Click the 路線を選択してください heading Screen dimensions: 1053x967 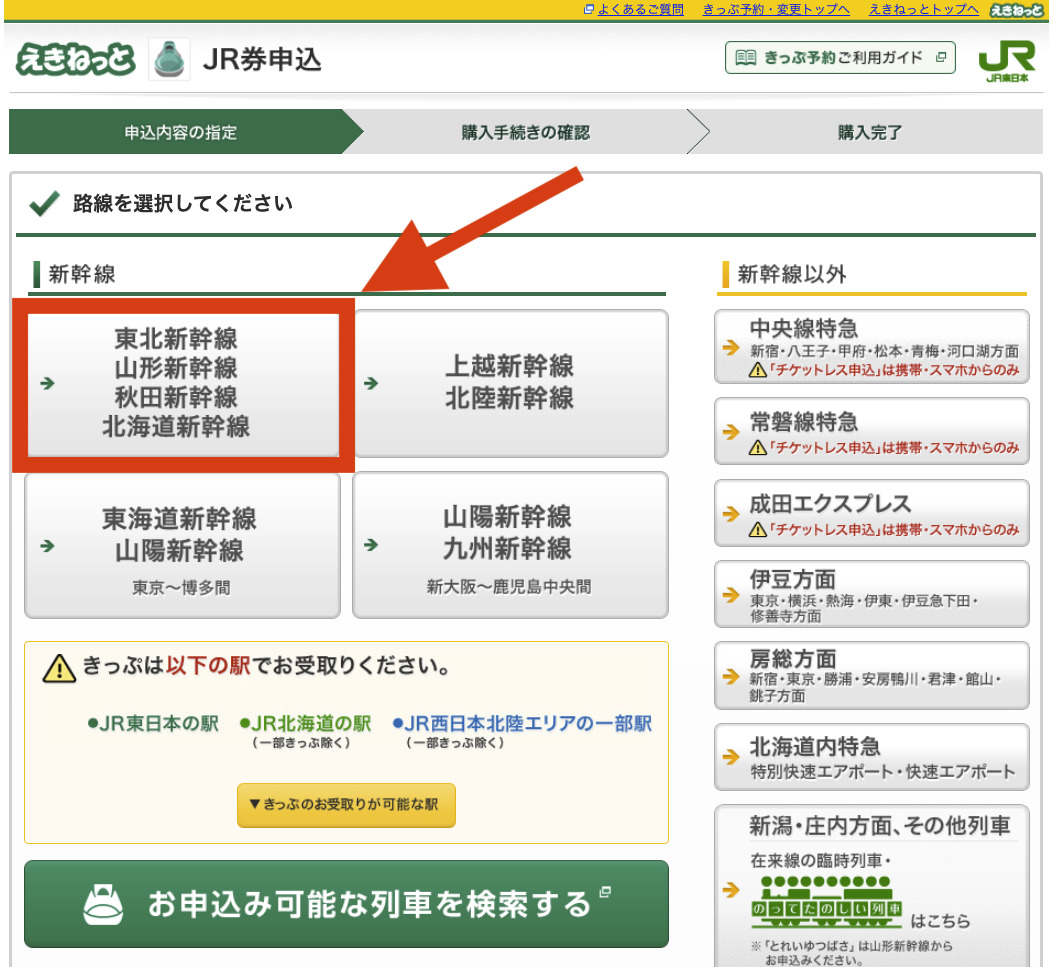[183, 203]
